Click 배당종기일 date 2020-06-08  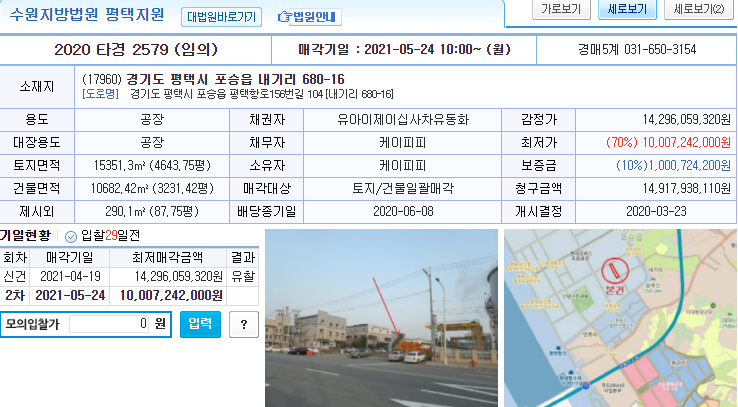pyautogui.click(x=403, y=212)
